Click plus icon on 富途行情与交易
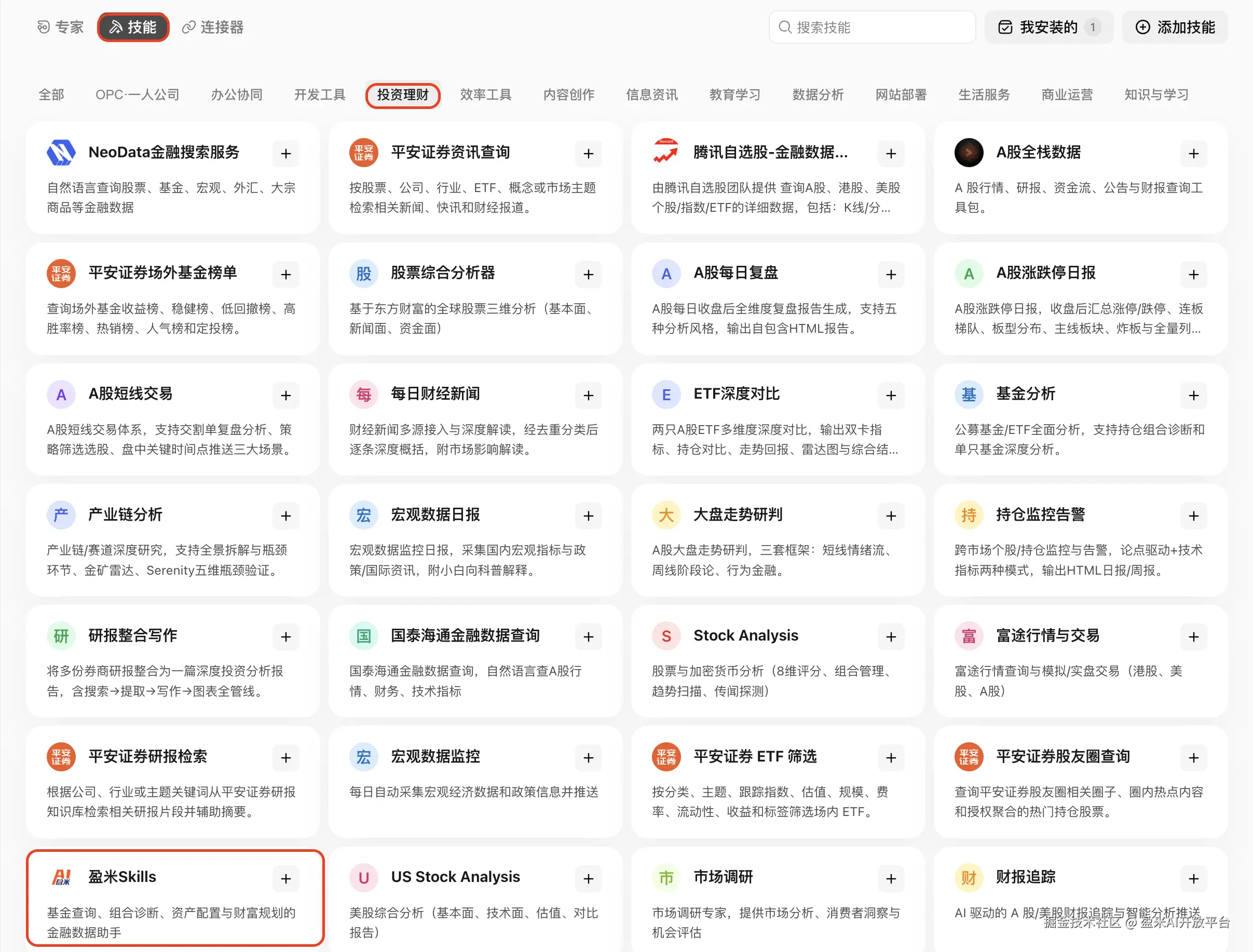Viewport: 1253px width, 952px height. point(1193,637)
